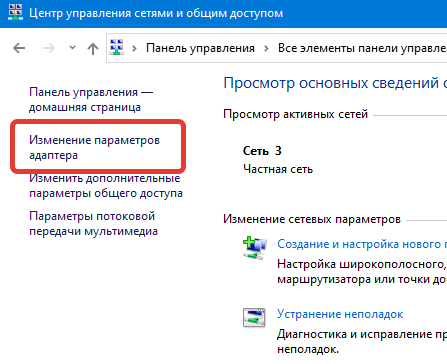Click Настройка широкополосного description text
The width and height of the screenshot is (447, 364).
point(362,272)
